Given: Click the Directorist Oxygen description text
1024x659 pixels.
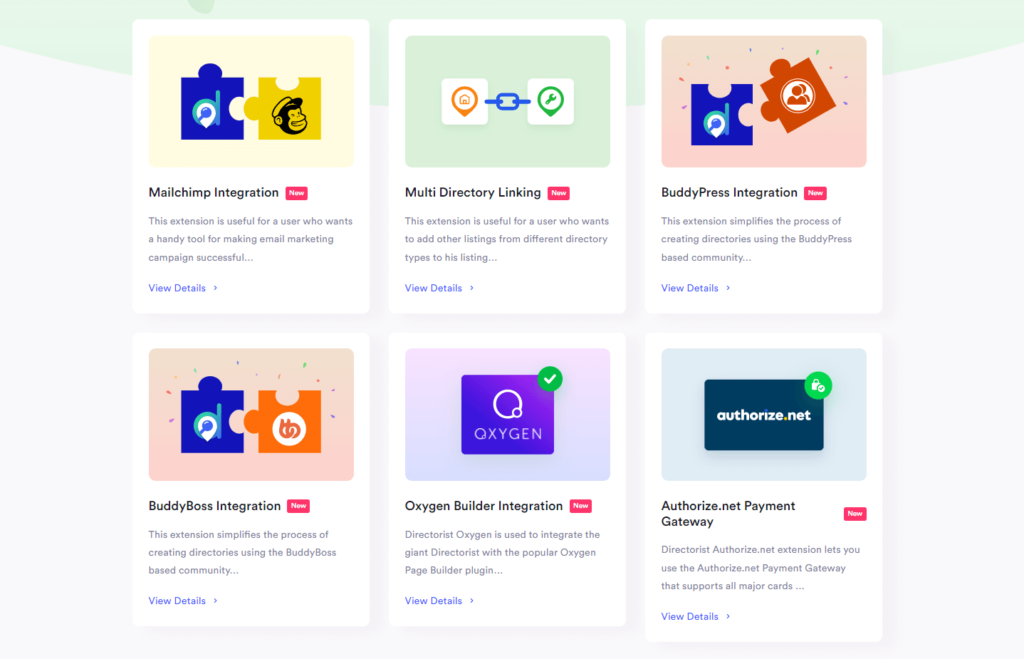Looking at the screenshot, I should click(502, 553).
